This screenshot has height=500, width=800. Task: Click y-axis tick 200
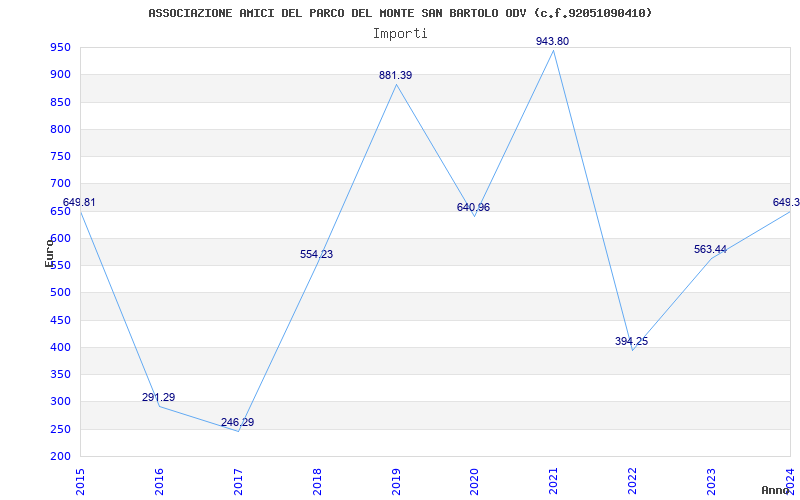point(60,457)
